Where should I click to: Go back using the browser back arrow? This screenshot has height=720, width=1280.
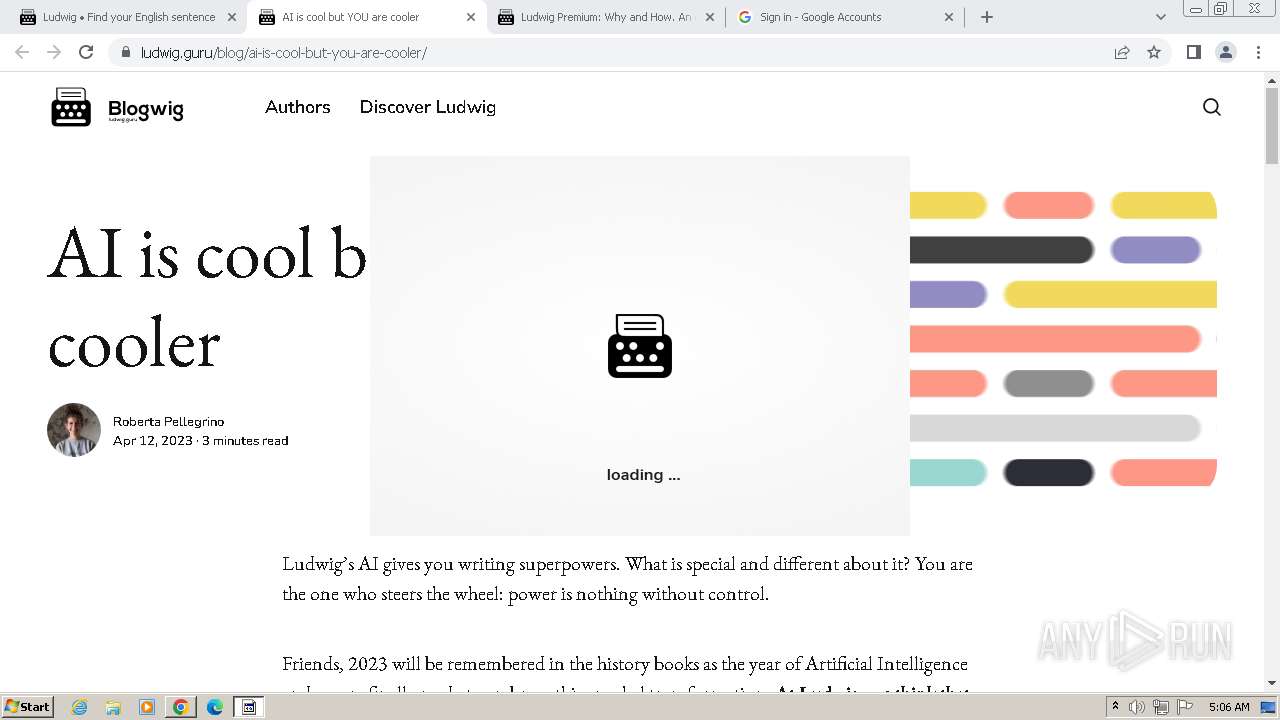point(22,52)
